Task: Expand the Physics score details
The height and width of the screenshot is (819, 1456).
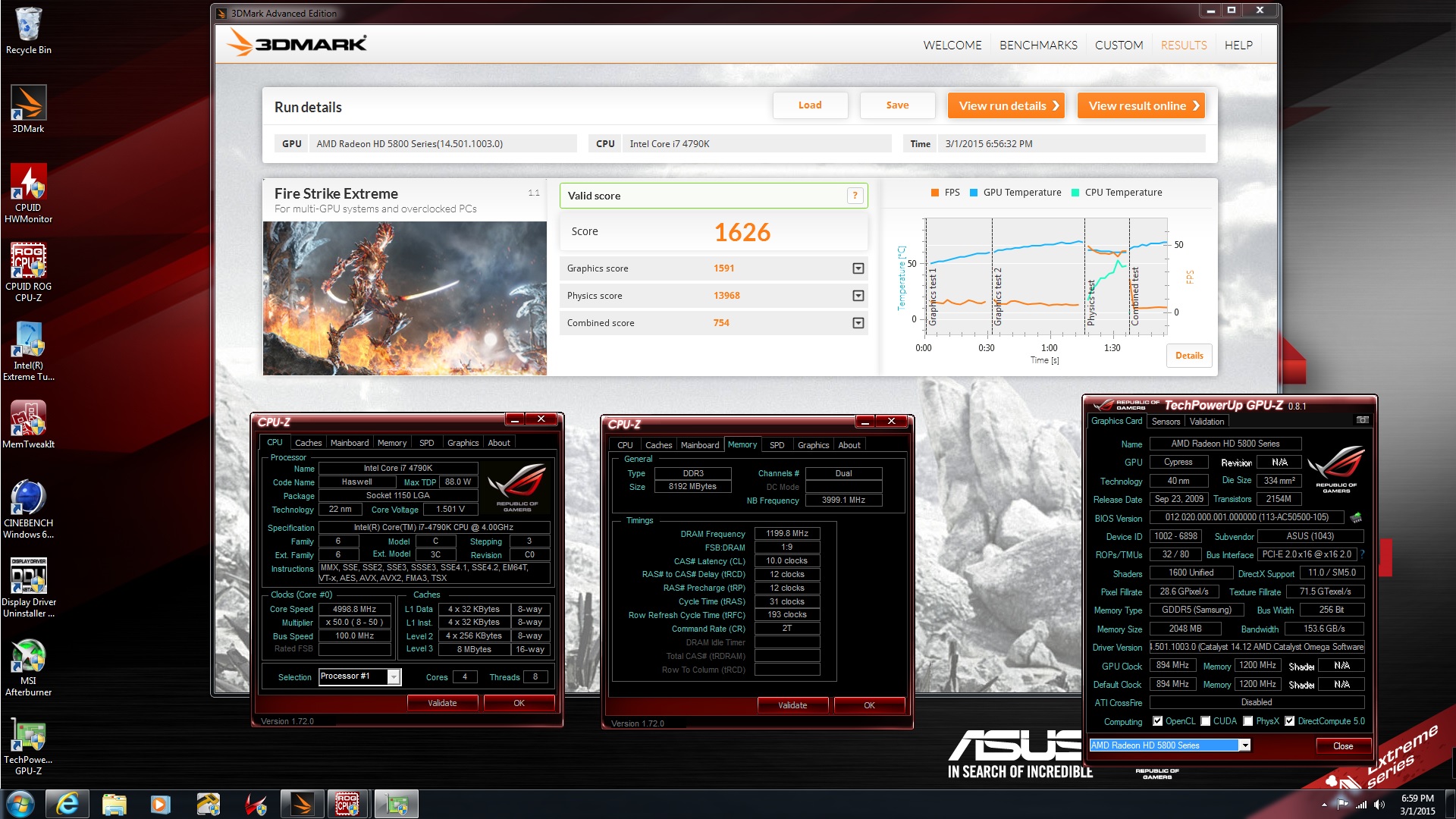Action: tap(858, 296)
